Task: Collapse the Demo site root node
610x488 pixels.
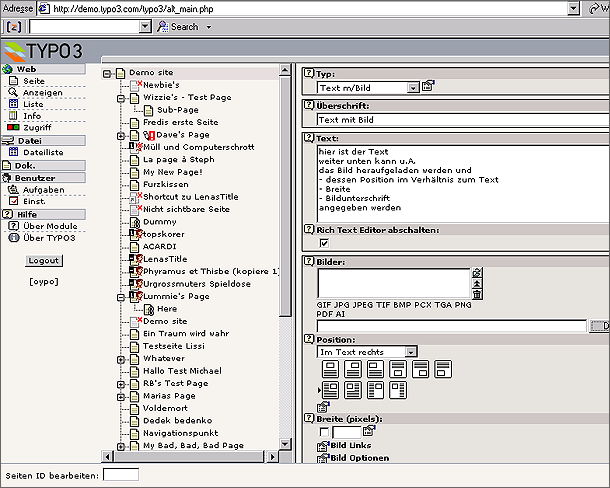Action: tap(107, 74)
